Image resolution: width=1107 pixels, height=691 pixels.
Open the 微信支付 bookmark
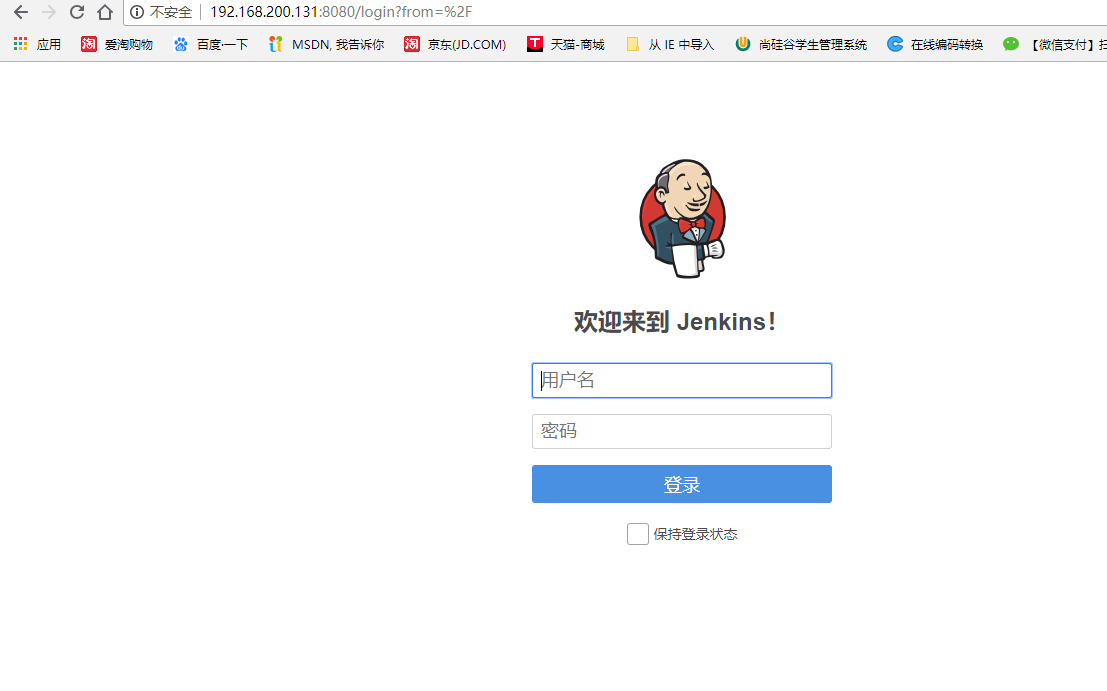click(1054, 44)
